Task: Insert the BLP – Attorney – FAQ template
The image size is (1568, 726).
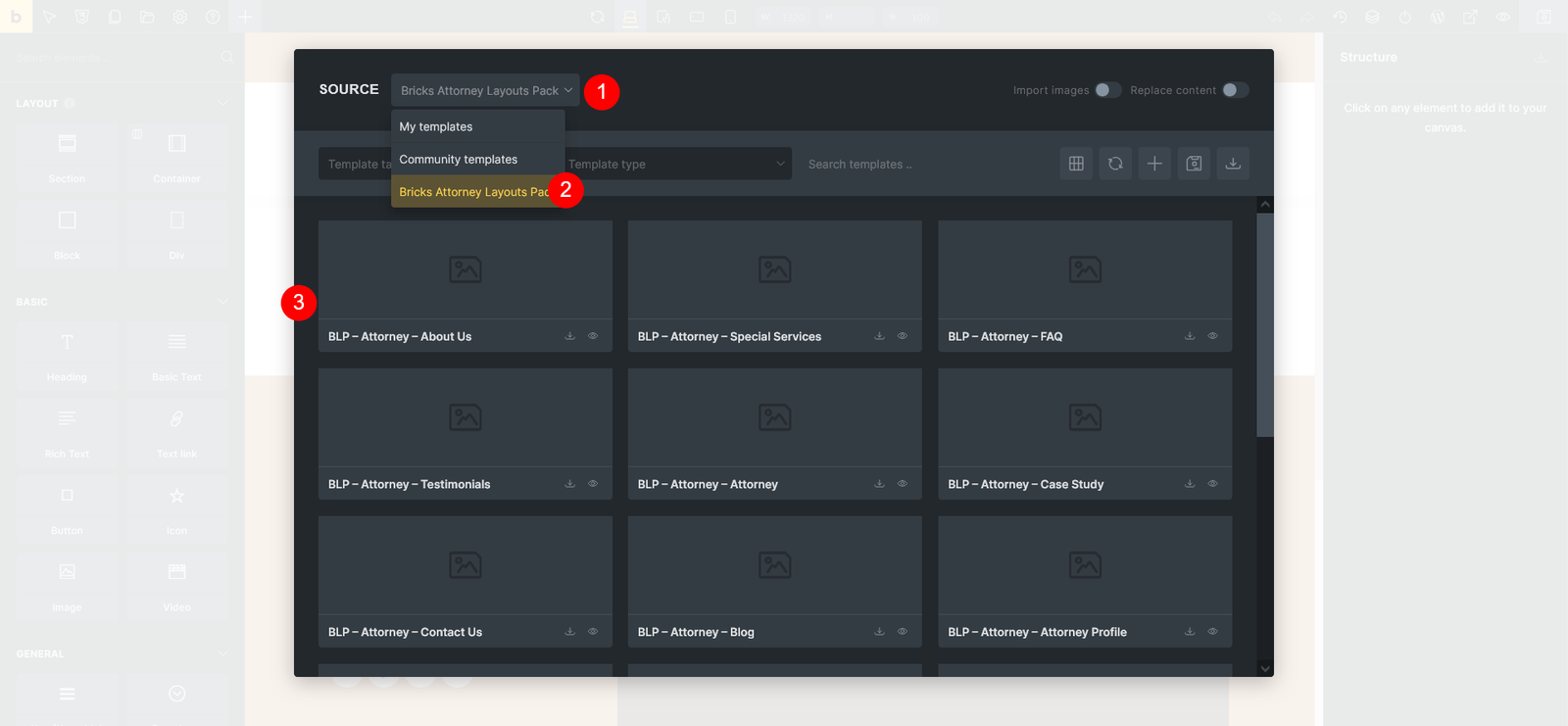Action: coord(1190,336)
